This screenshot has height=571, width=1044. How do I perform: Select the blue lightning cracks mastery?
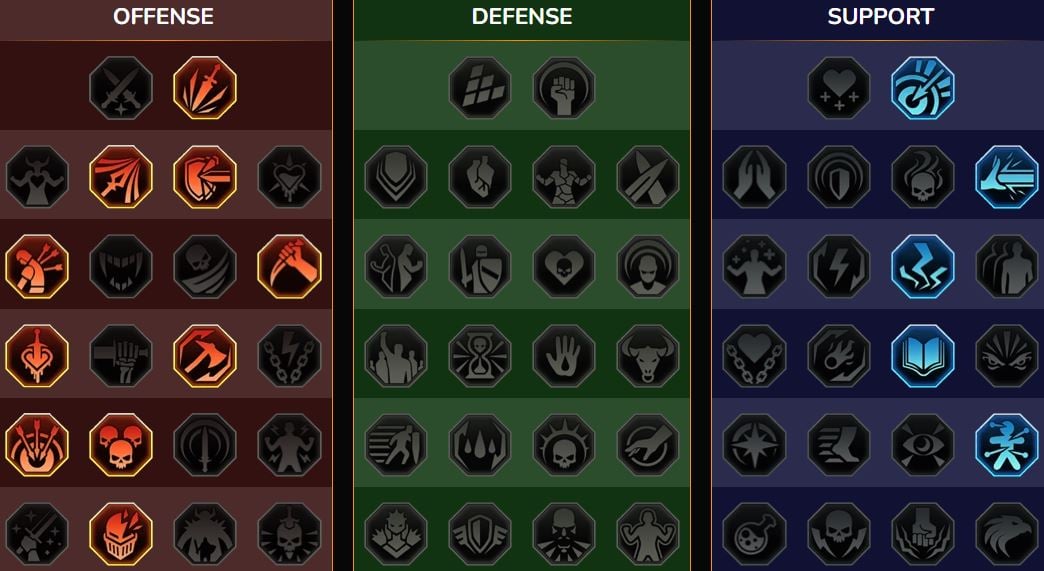click(x=923, y=266)
